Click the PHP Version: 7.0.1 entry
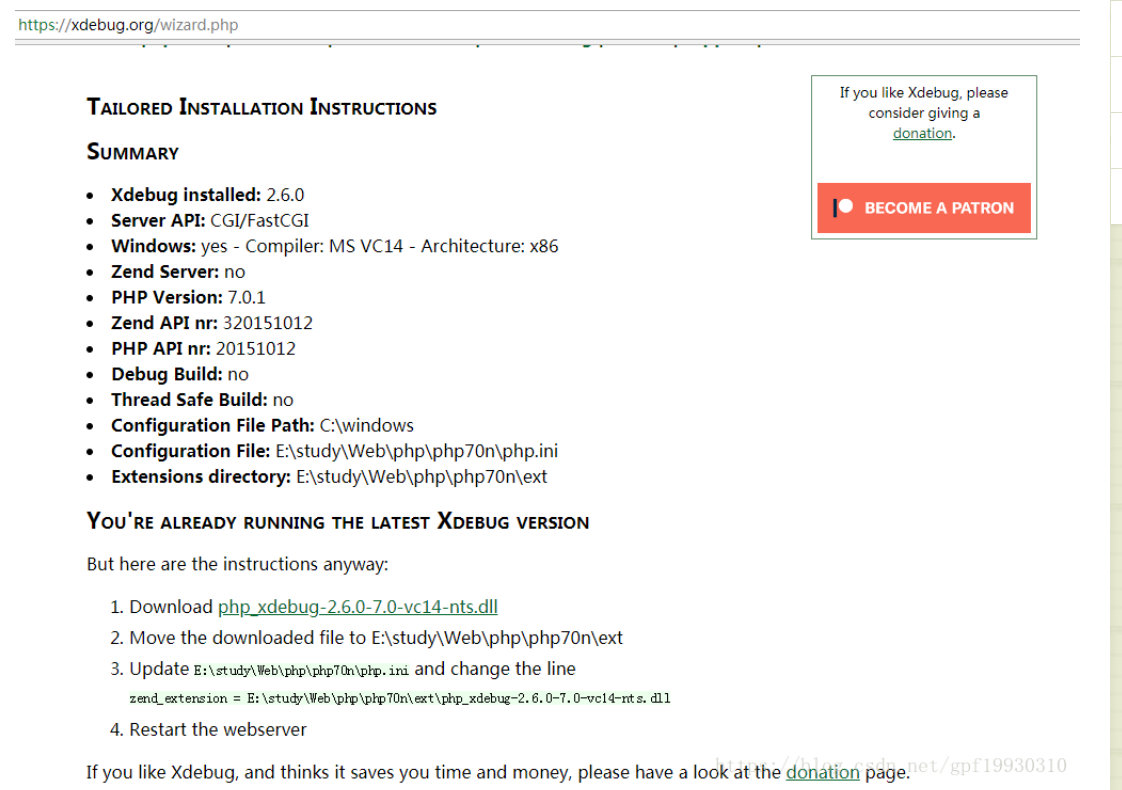1122x790 pixels. pos(188,297)
